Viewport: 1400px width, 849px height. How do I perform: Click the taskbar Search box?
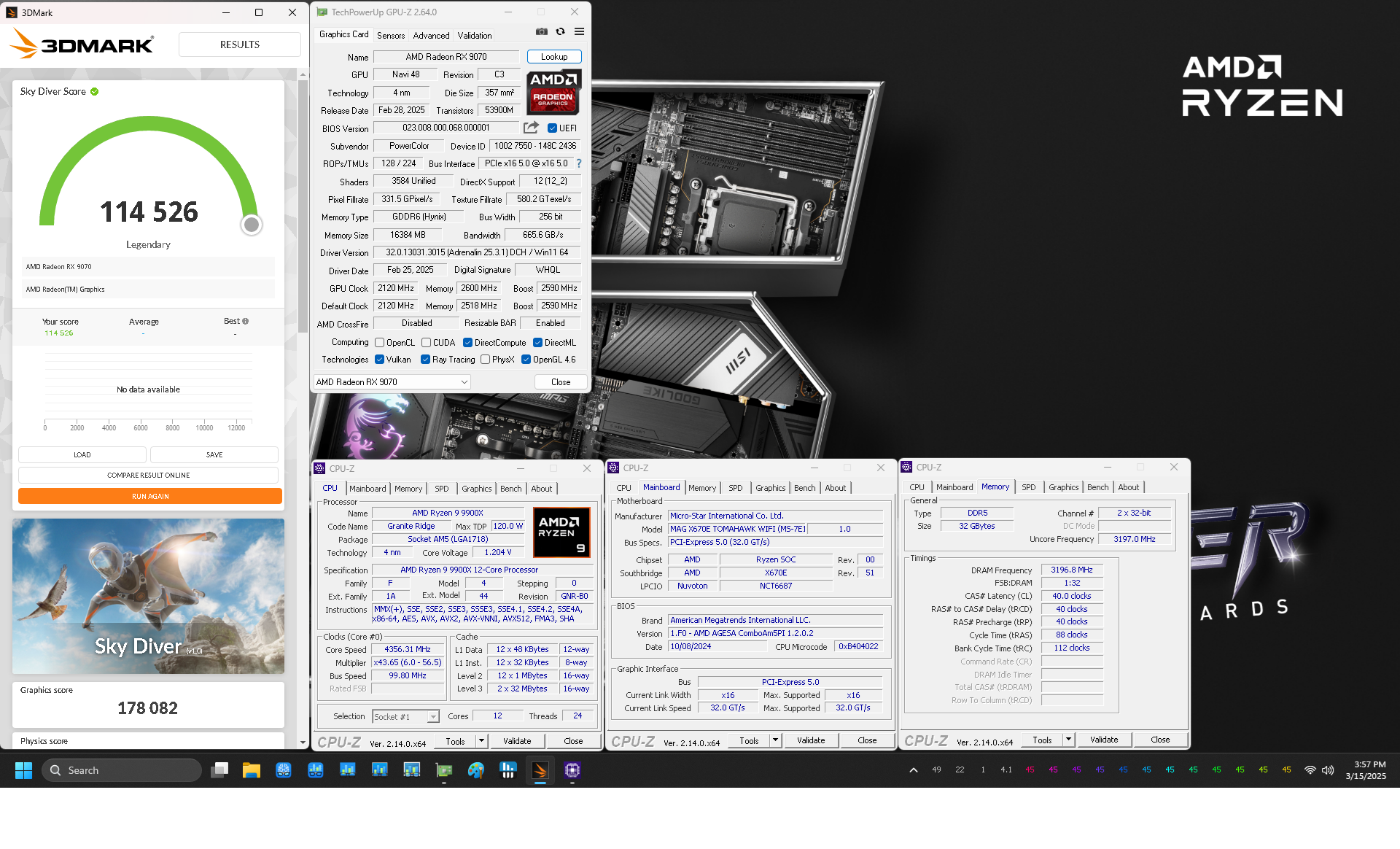(121, 770)
